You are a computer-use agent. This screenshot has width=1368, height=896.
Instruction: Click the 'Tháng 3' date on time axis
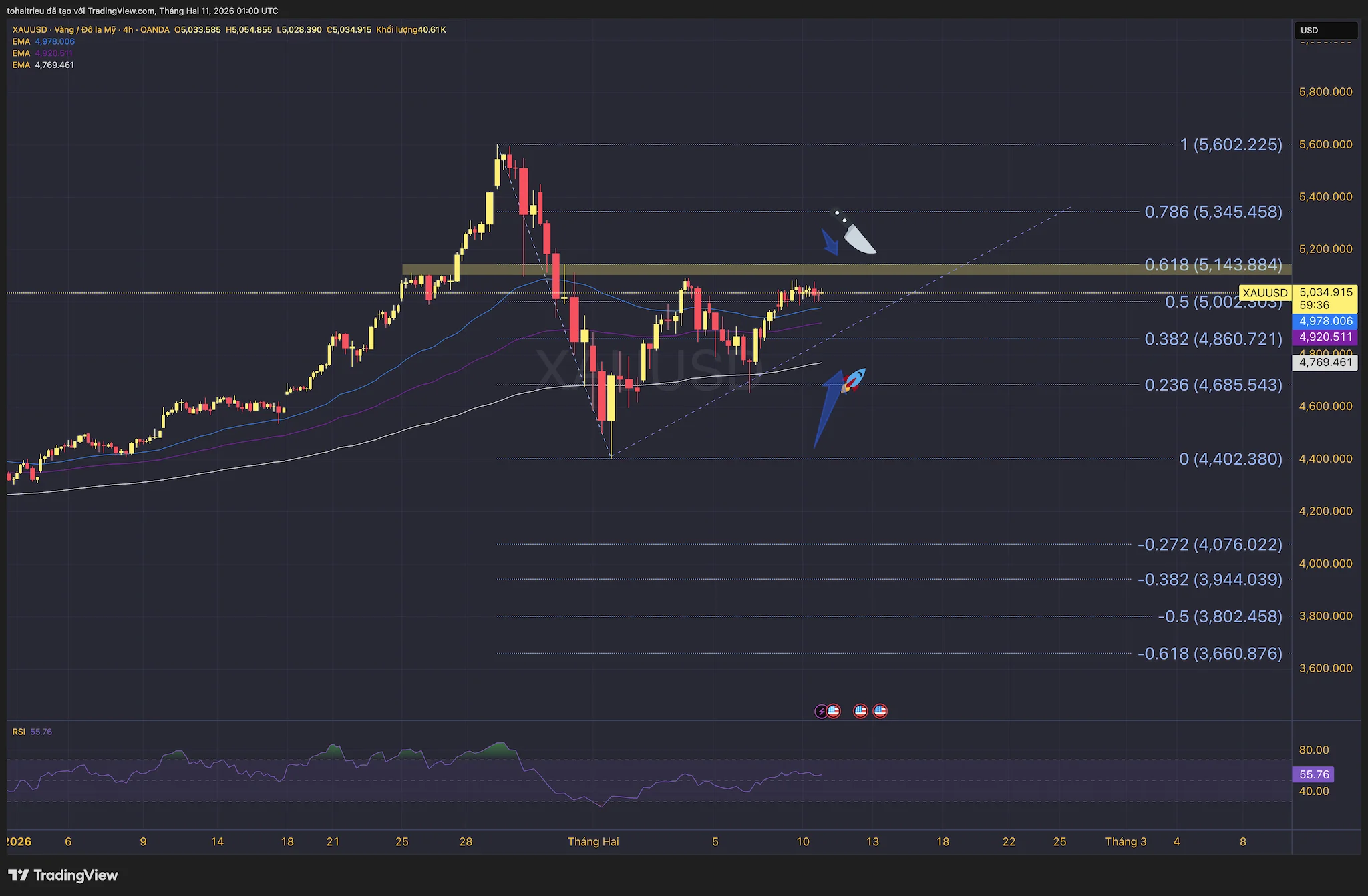point(1126,842)
